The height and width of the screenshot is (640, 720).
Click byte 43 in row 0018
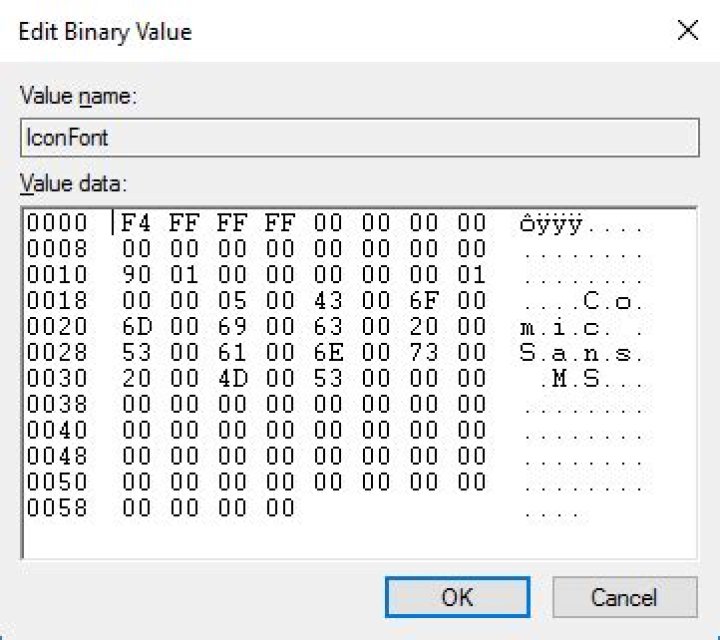tap(328, 301)
